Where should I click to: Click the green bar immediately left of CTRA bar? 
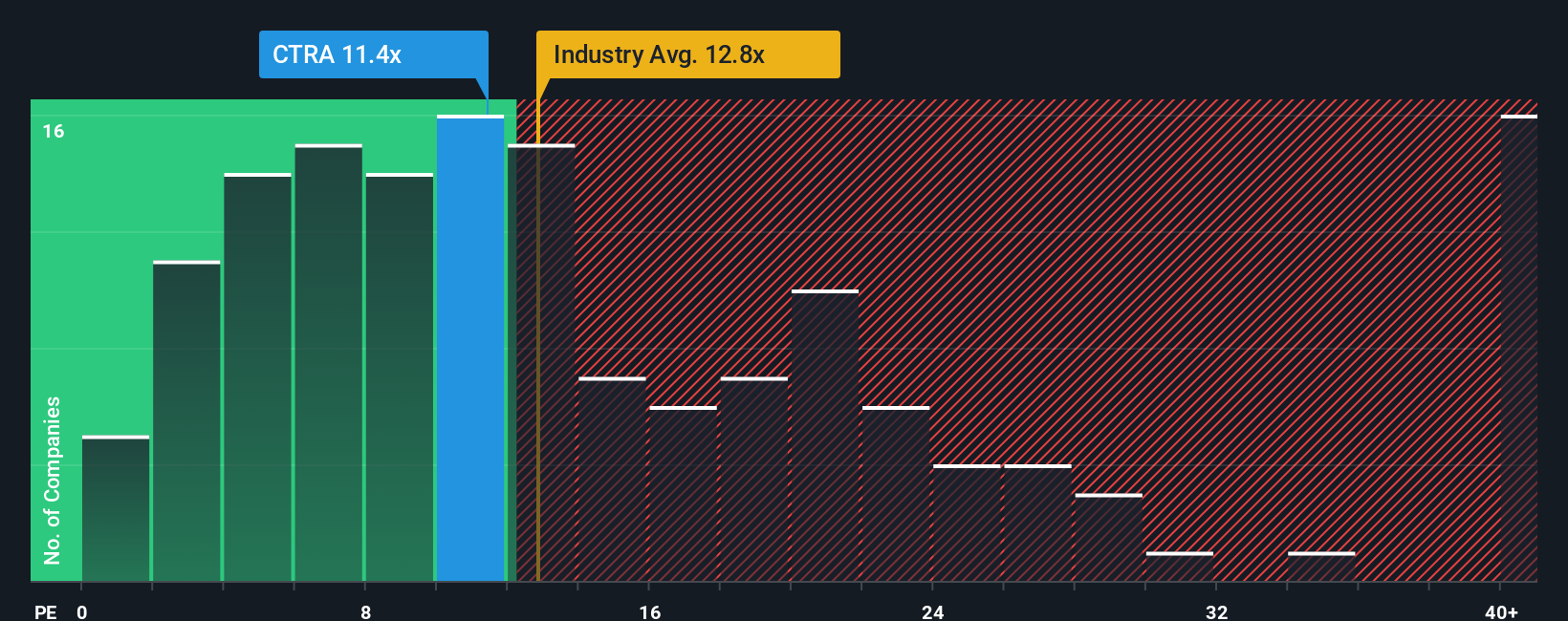[400, 377]
